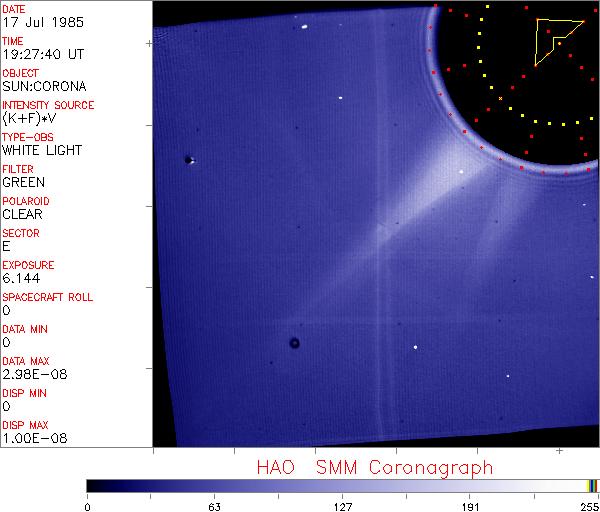Click the (K+F)*V intensity source value

pyautogui.click(x=30, y=118)
